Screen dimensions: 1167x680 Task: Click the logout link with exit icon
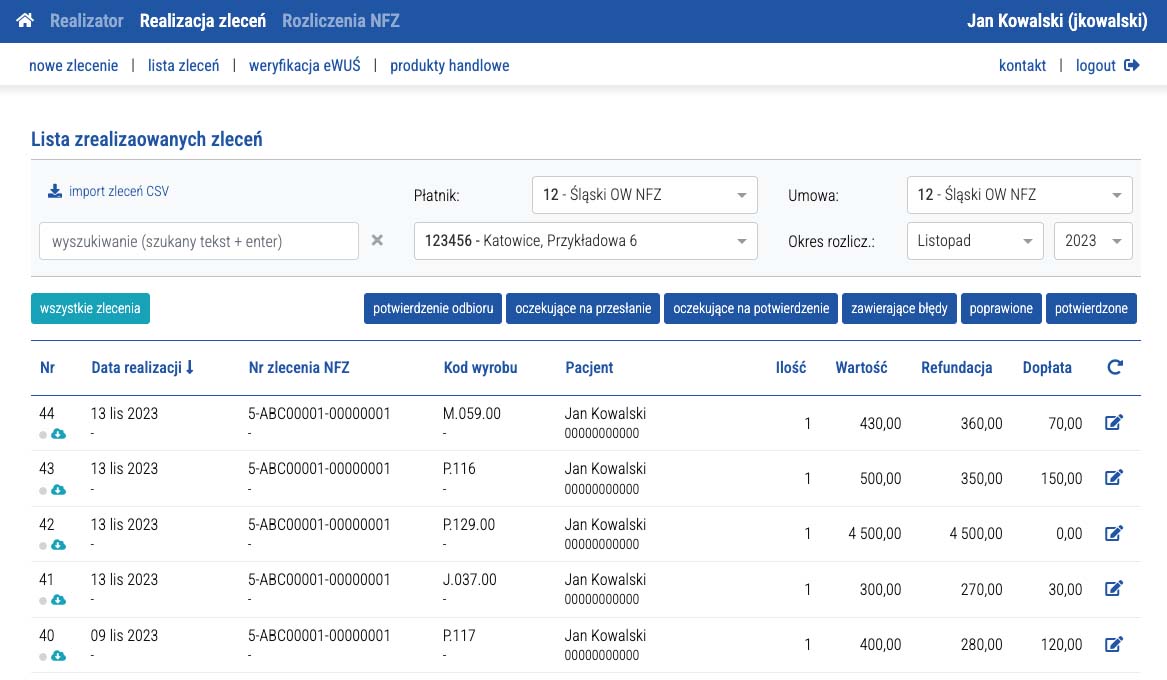(x=1107, y=66)
